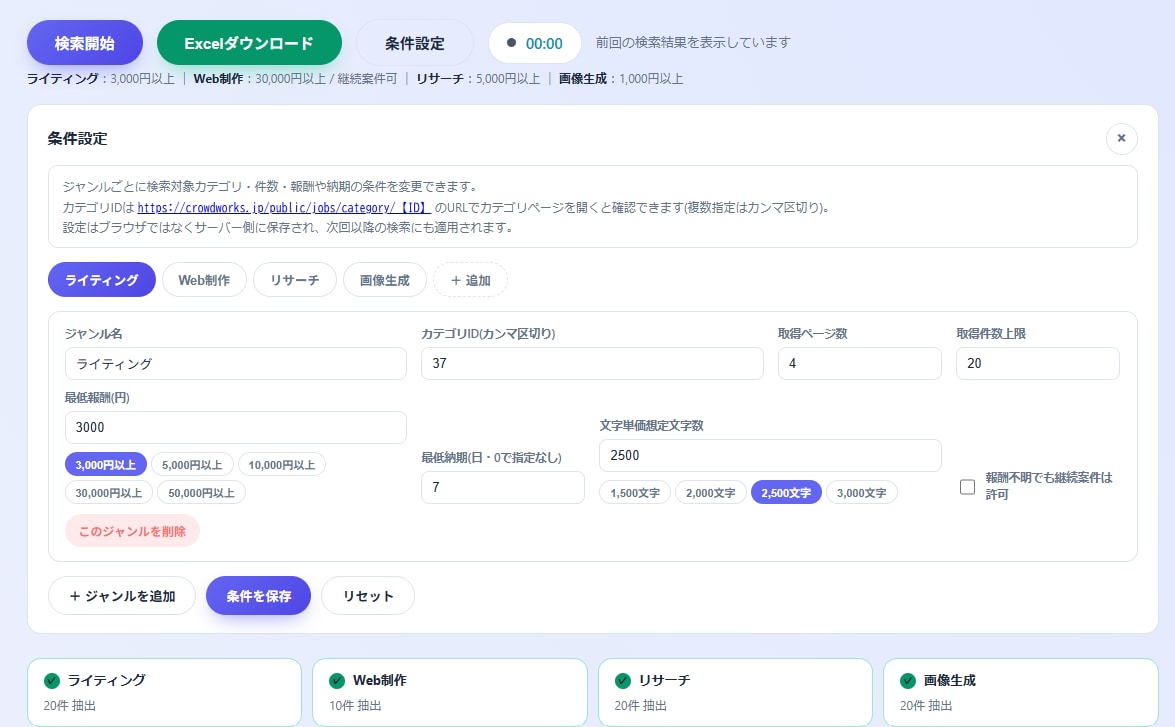Close the 条件設定 panel with the × icon
The width and height of the screenshot is (1175, 727).
click(x=1121, y=139)
